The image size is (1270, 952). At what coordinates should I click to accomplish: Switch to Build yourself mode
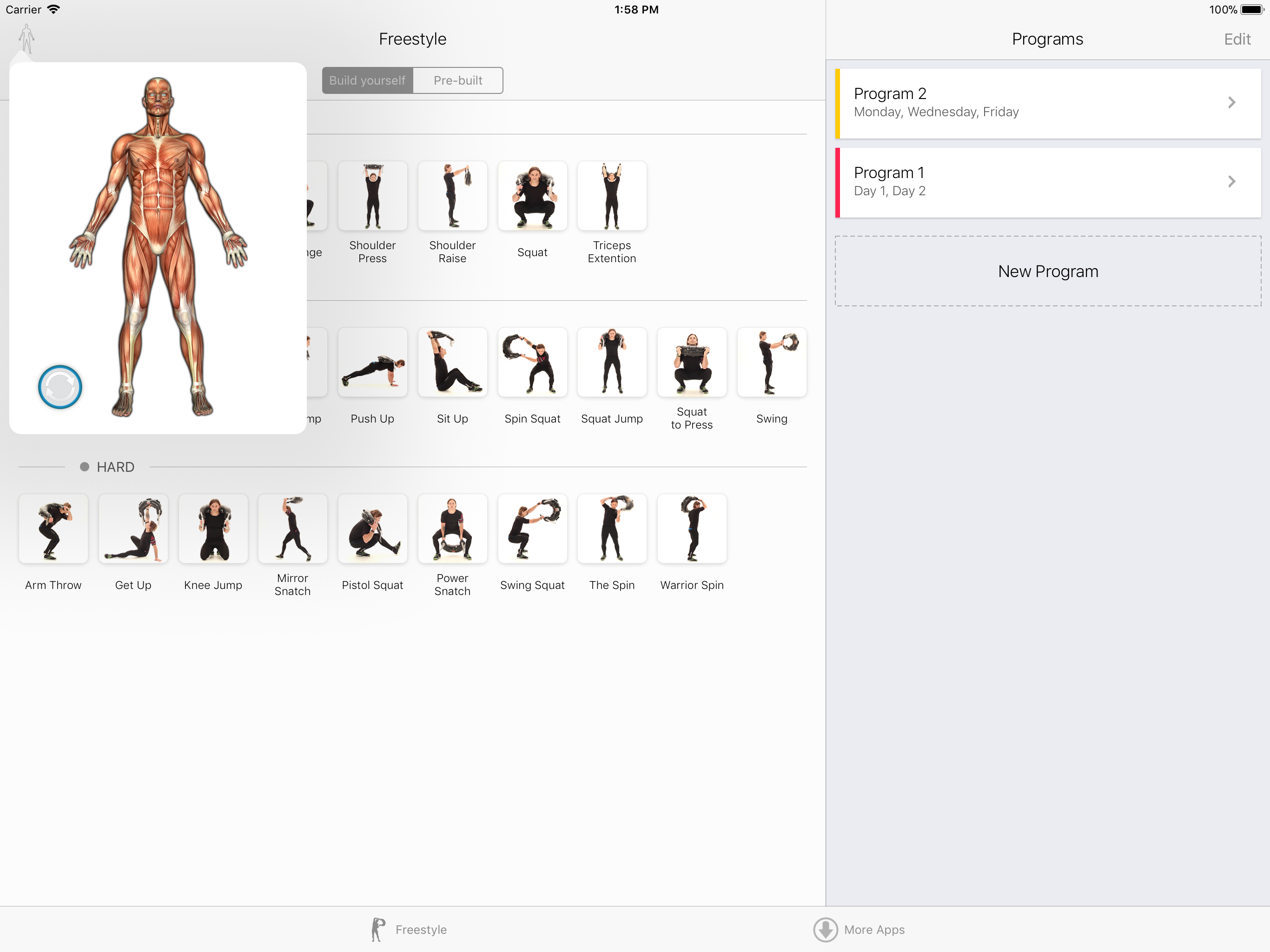pos(367,80)
